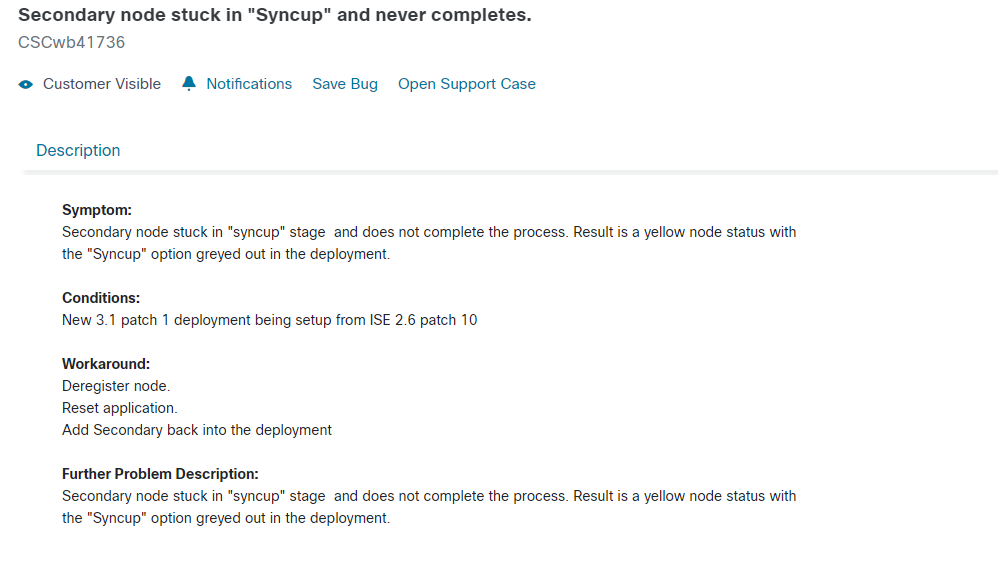This screenshot has height=562, width=998.
Task: Switch to the Description tab
Action: pyautogui.click(x=78, y=150)
